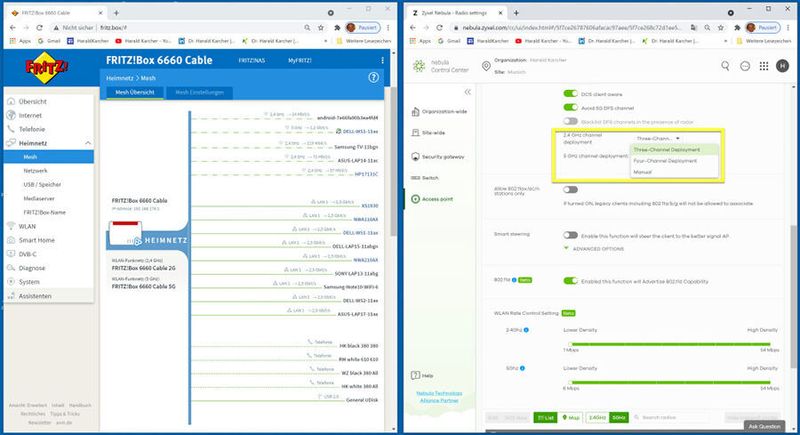
Task: Open Security gateway in the Nebula sidebar
Action: (x=438, y=157)
